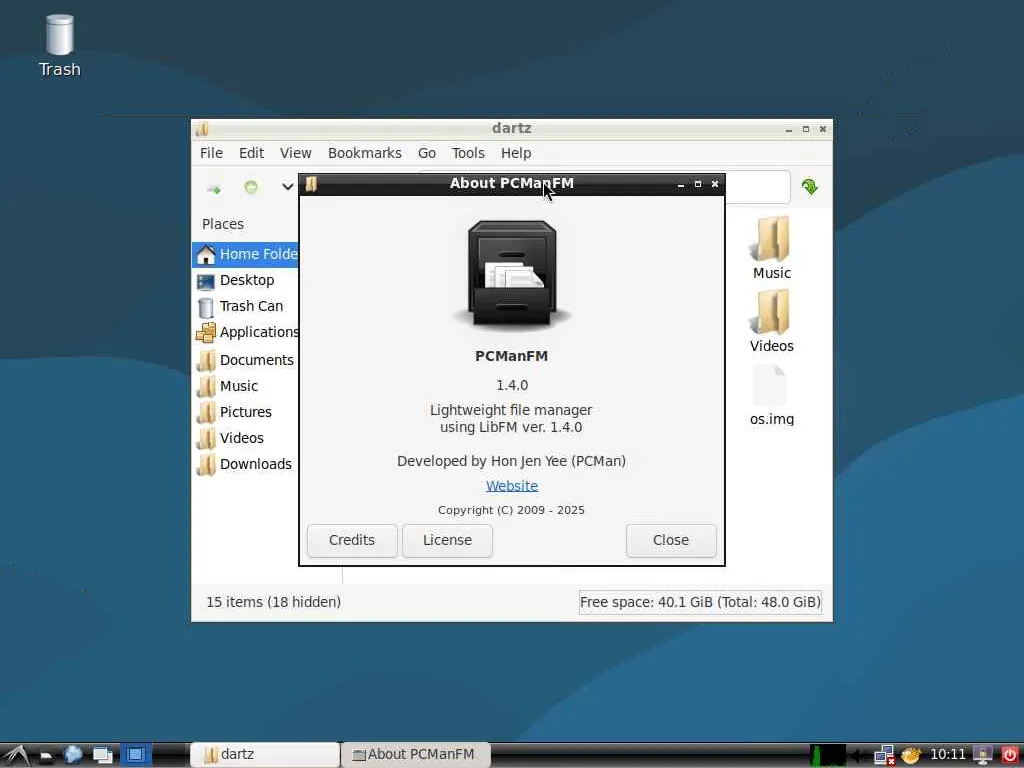The image size is (1024, 768).
Task: Click the 10:11 clock
Action: click(948, 755)
